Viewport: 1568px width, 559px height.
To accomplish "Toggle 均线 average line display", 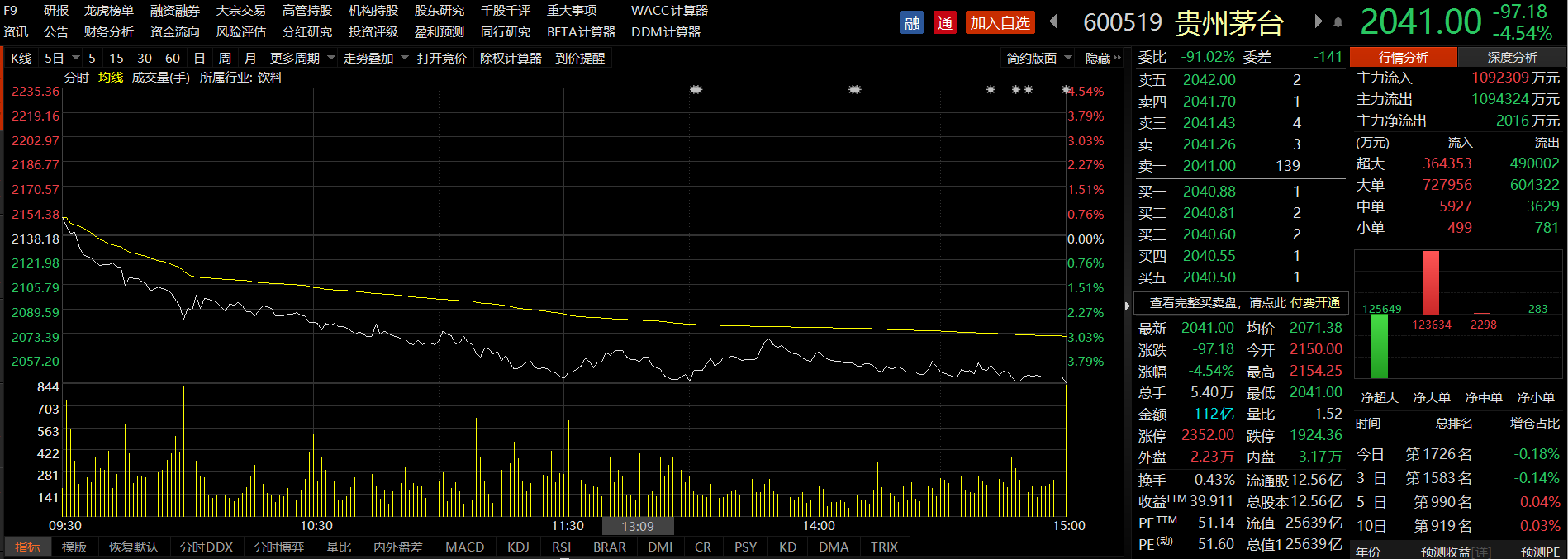I will tap(110, 77).
